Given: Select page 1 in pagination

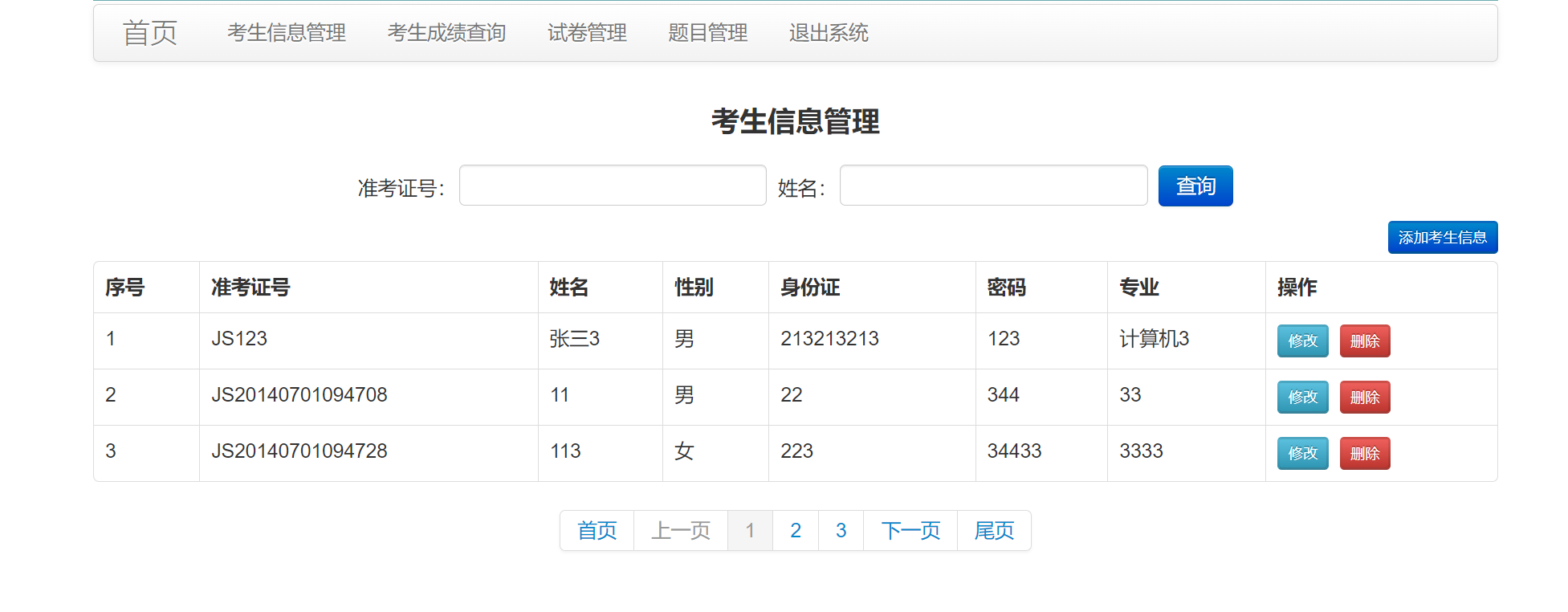Looking at the screenshot, I should pos(750,531).
